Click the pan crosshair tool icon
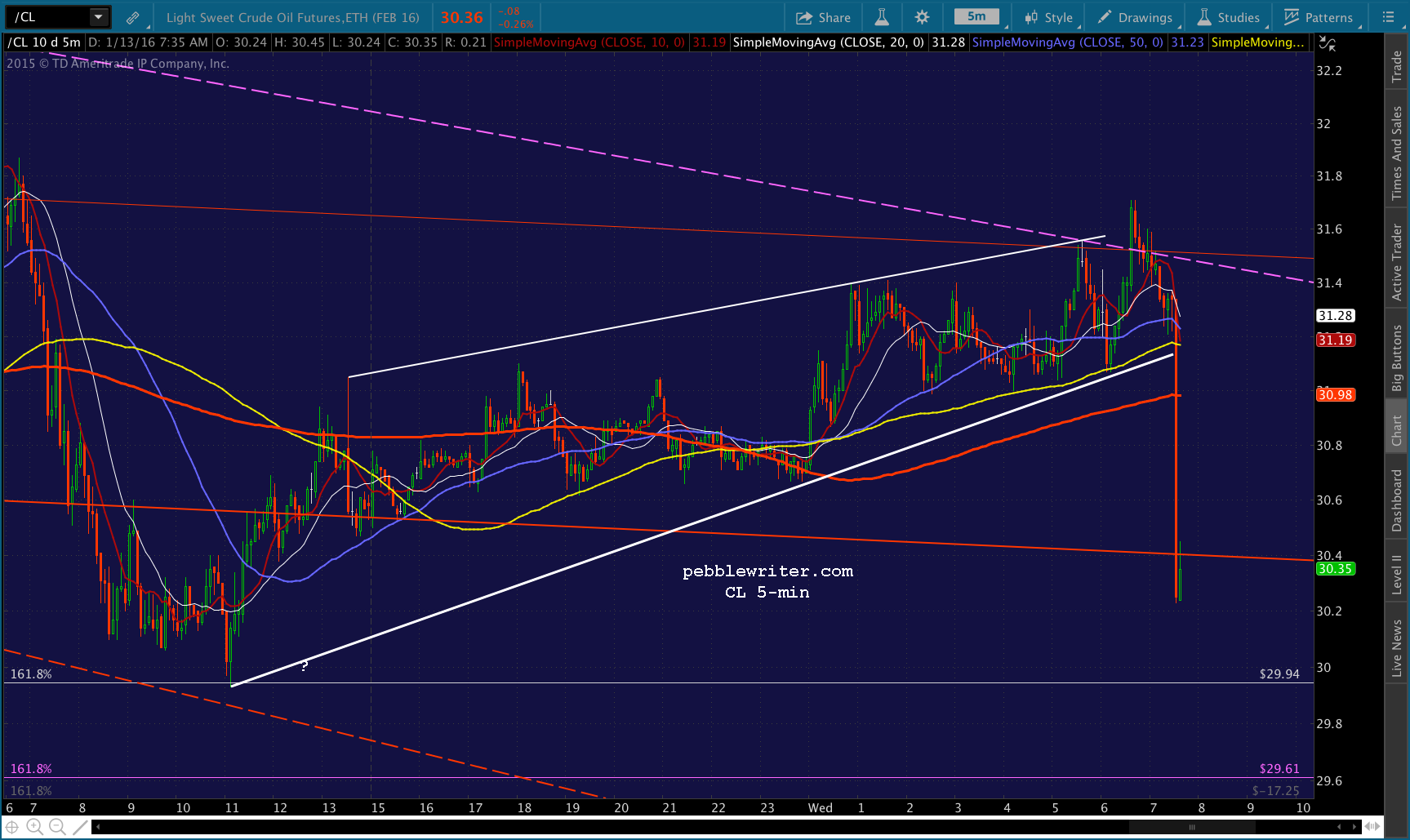The width and height of the screenshot is (1410, 840). click(12, 827)
